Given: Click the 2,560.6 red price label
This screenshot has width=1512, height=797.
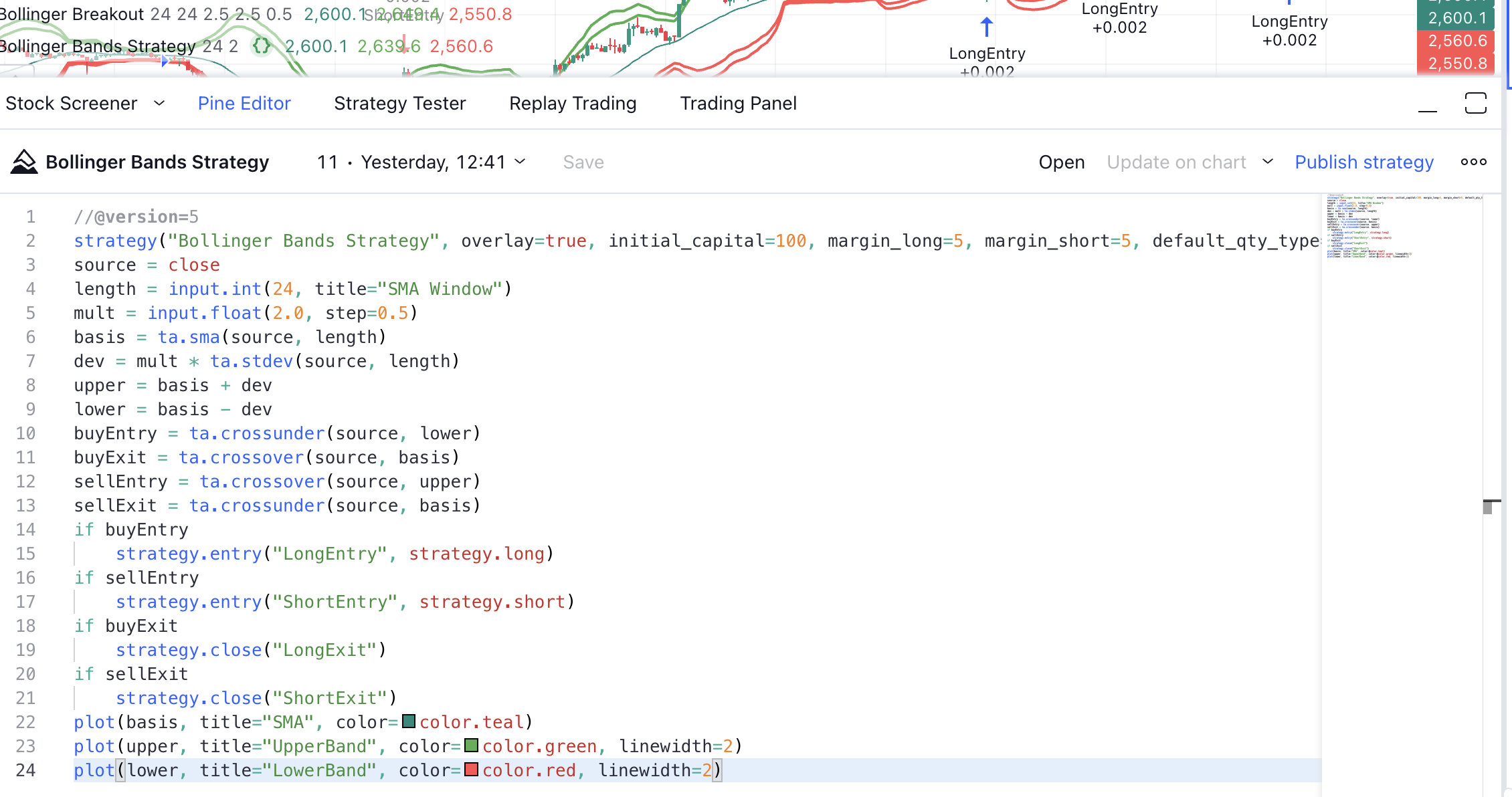Looking at the screenshot, I should [x=1457, y=41].
